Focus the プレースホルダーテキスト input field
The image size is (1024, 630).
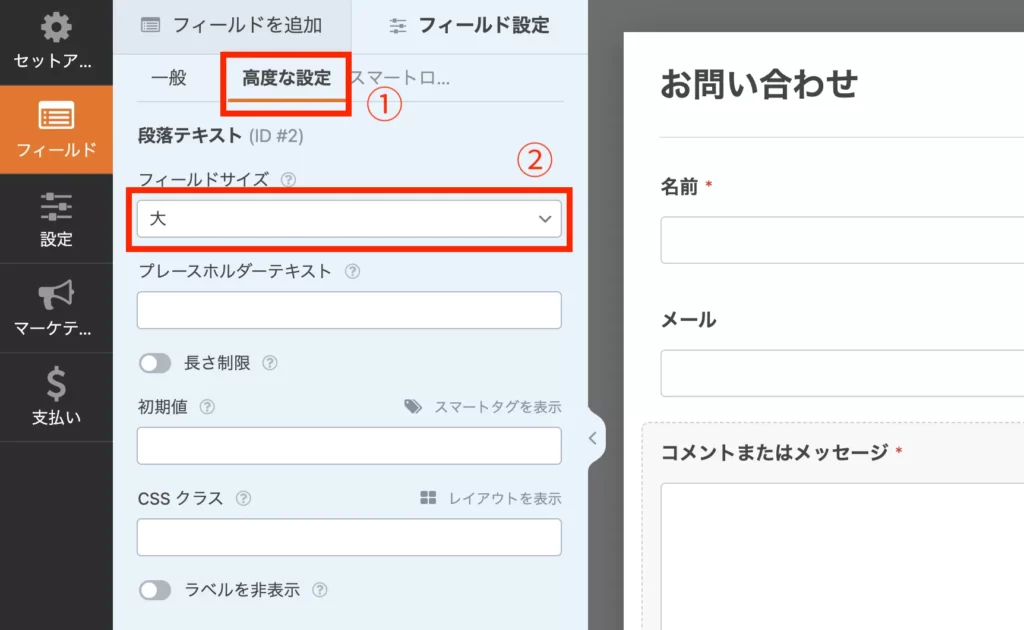coord(349,310)
